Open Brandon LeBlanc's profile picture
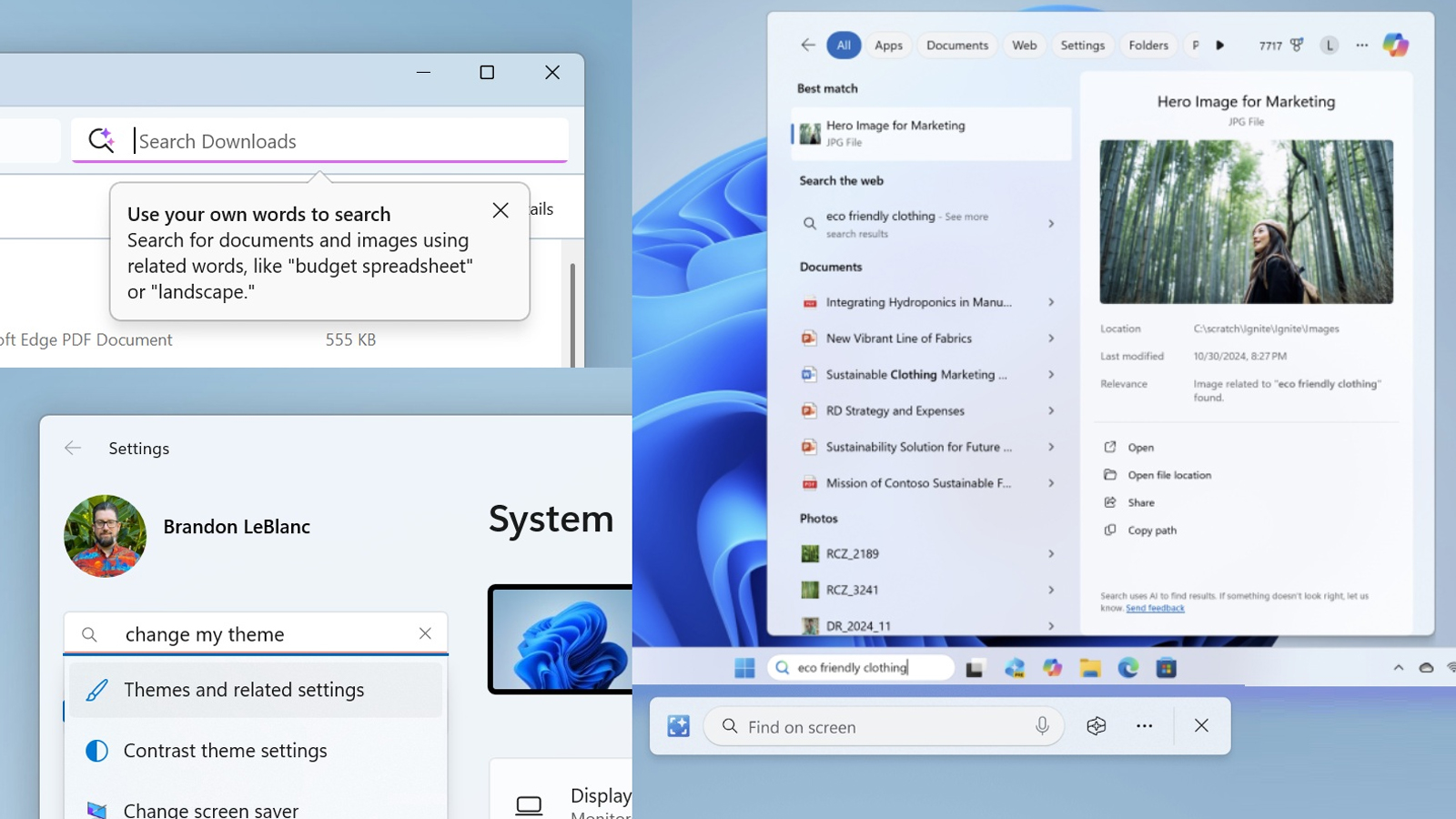 click(105, 536)
